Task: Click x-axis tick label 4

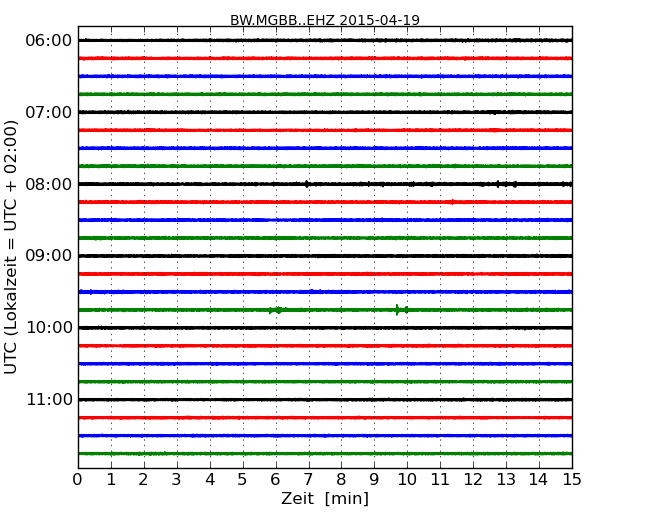Action: pos(210,480)
